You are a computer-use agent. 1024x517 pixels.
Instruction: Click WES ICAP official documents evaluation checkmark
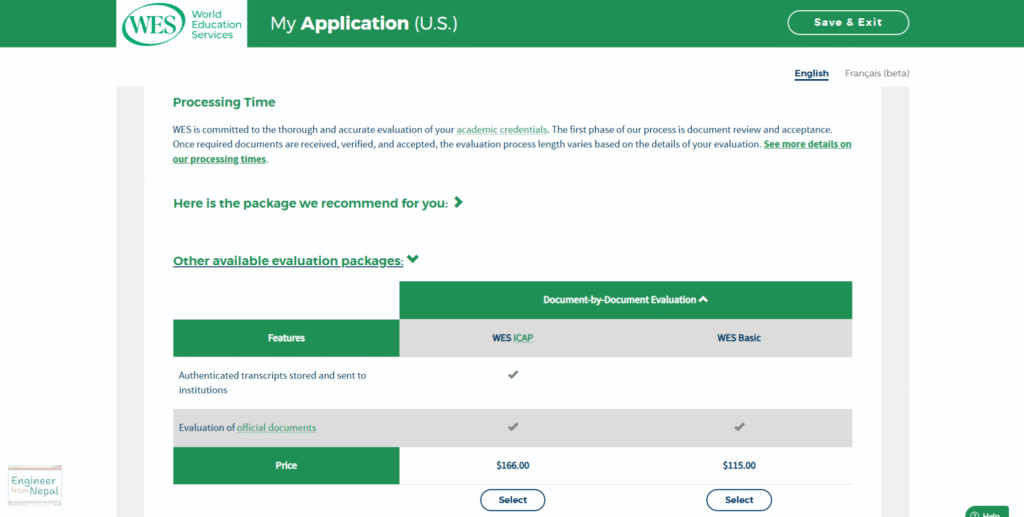pos(513,427)
